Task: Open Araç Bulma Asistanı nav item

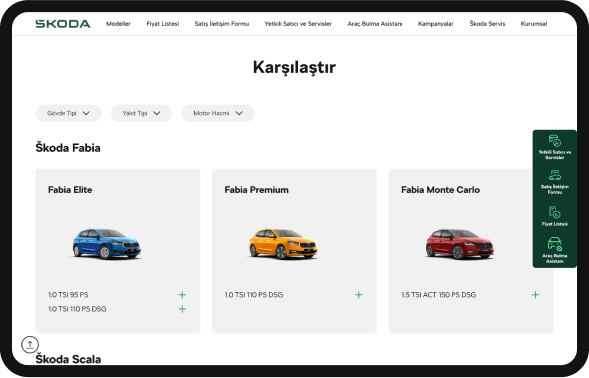Action: click(375, 24)
